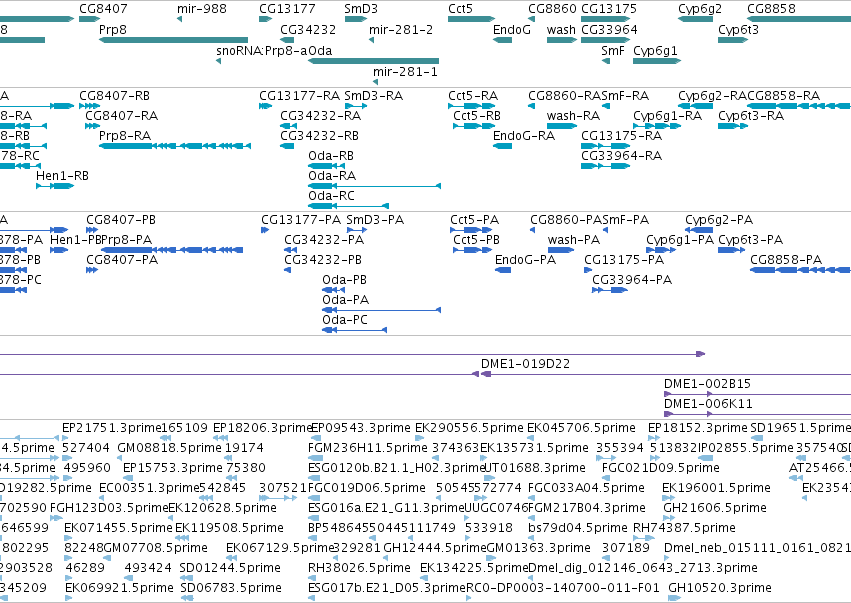Click the EP18152.3prime insertion label
This screenshot has height=603, width=851.
[x=697, y=428]
